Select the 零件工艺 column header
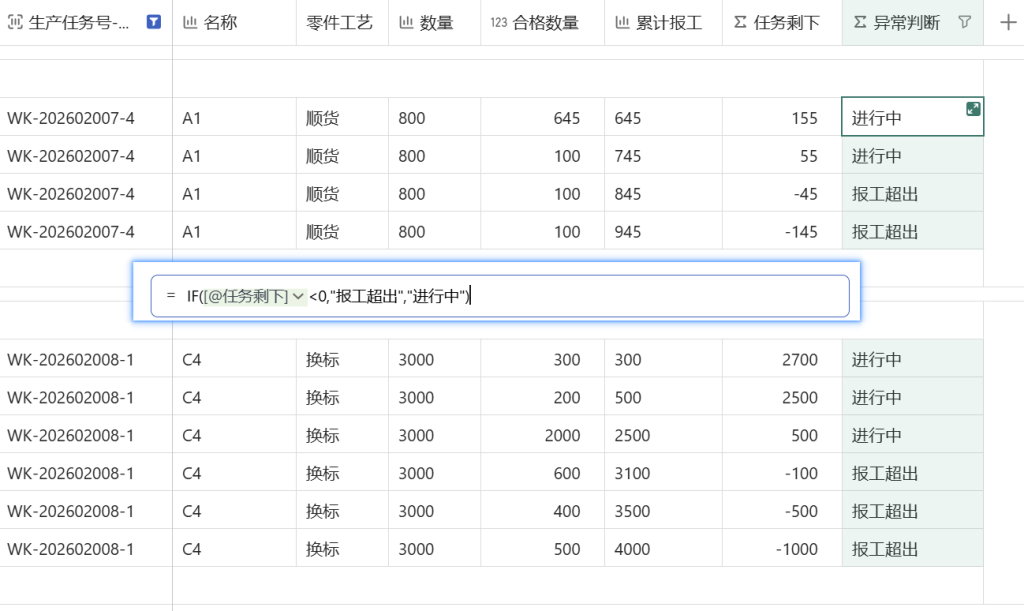Image resolution: width=1024 pixels, height=611 pixels. (x=340, y=23)
